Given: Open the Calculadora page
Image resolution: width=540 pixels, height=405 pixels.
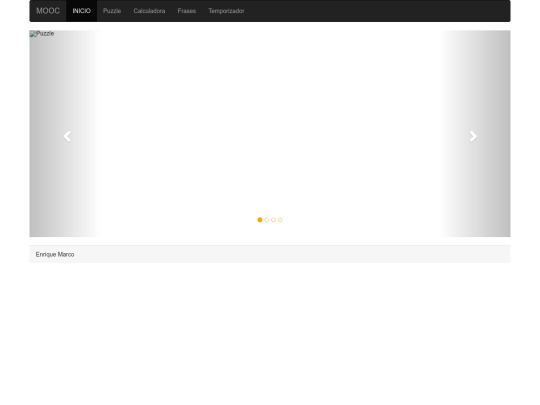Looking at the screenshot, I should coord(149,11).
